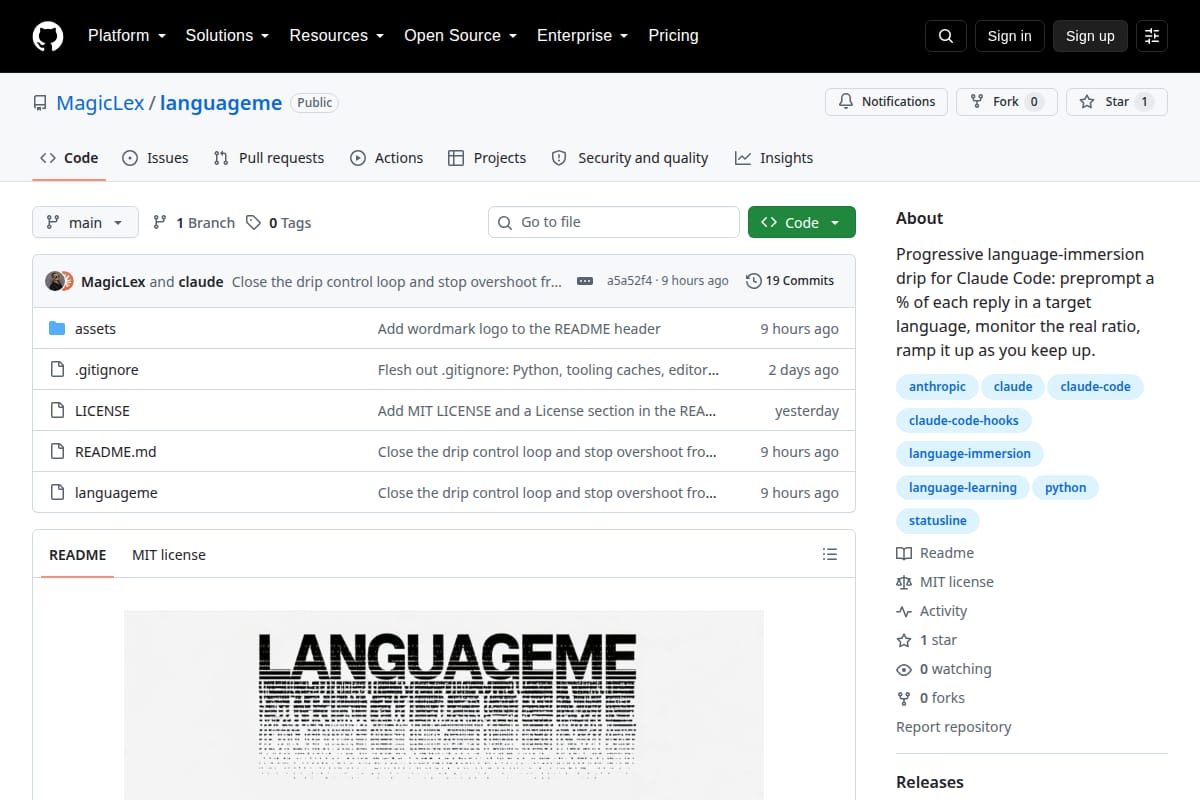
Task: Click the pulse icon beside Activity
Action: click(x=904, y=611)
